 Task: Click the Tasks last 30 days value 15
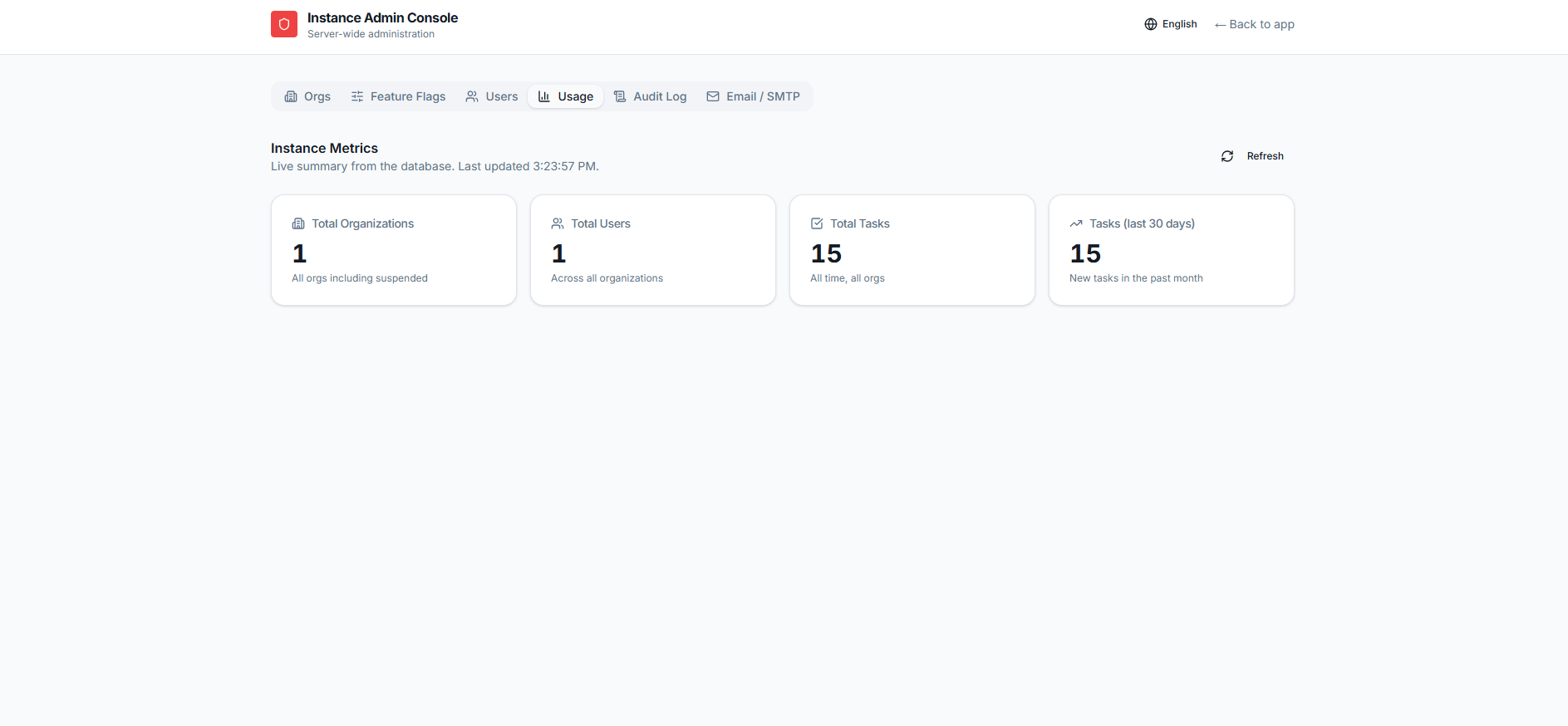[x=1085, y=253]
